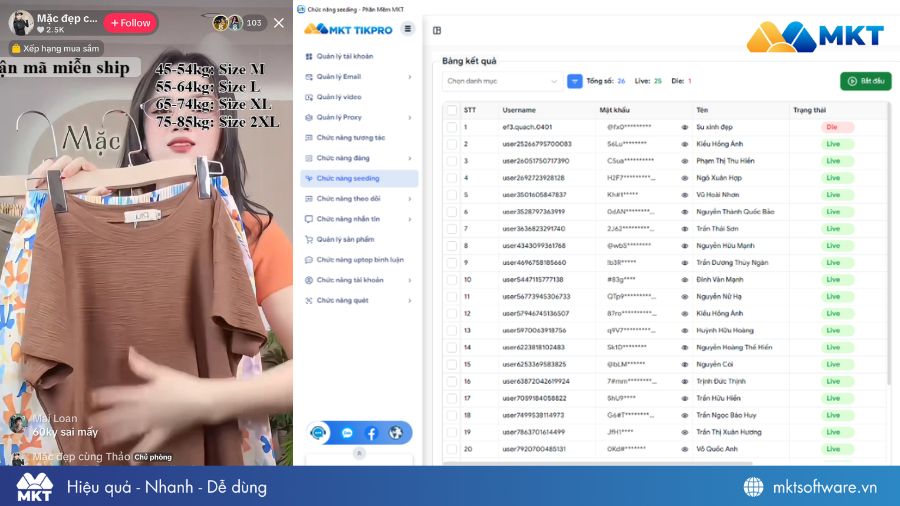Tick the checkbox for user26051750717390
The height and width of the screenshot is (506, 900).
[452, 161]
